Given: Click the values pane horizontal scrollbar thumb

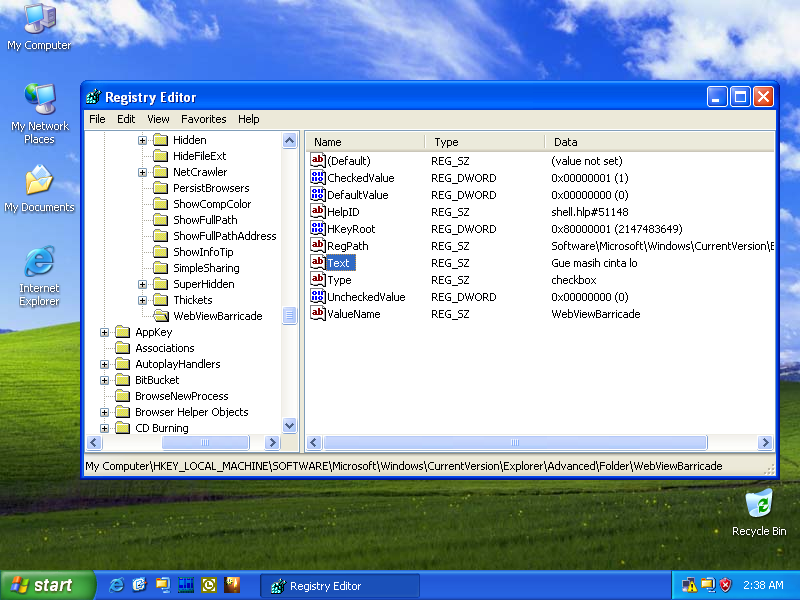Looking at the screenshot, I should (x=515, y=442).
